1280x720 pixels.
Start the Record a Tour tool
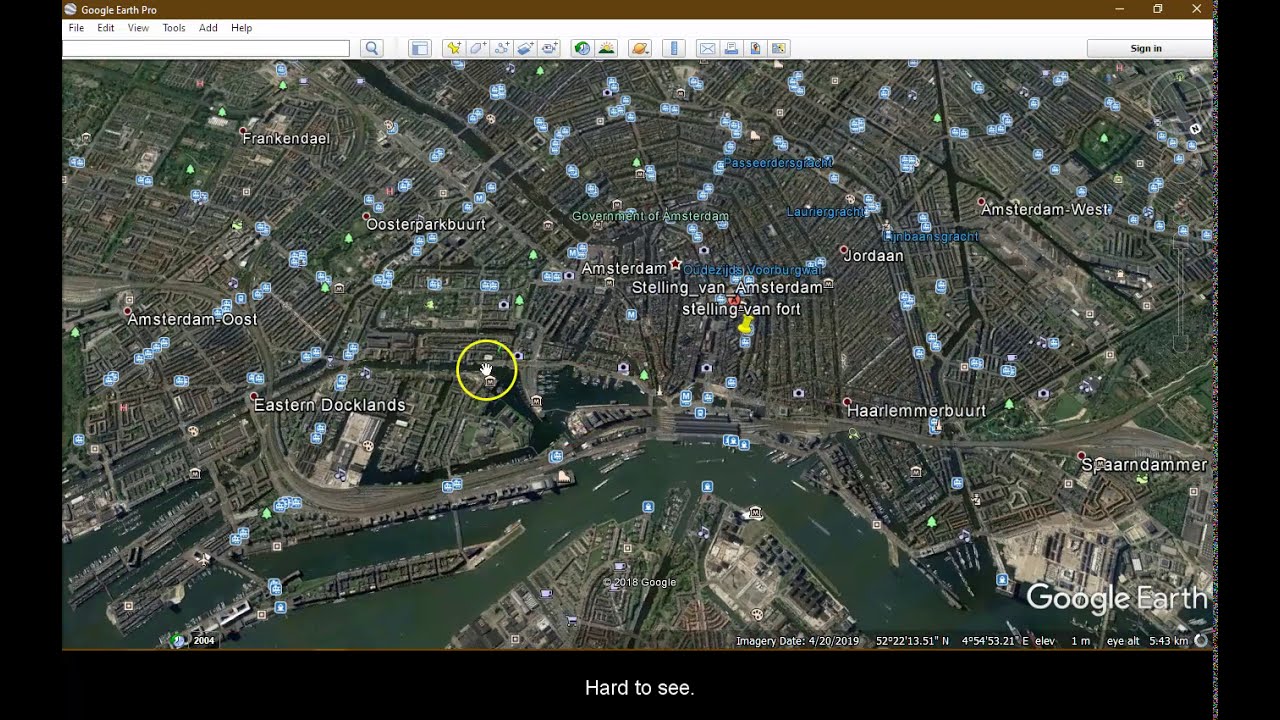tap(550, 48)
